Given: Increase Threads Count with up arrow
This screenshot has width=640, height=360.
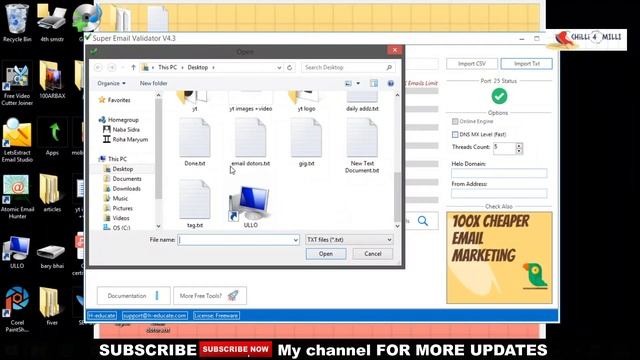Looking at the screenshot, I should pos(519,145).
